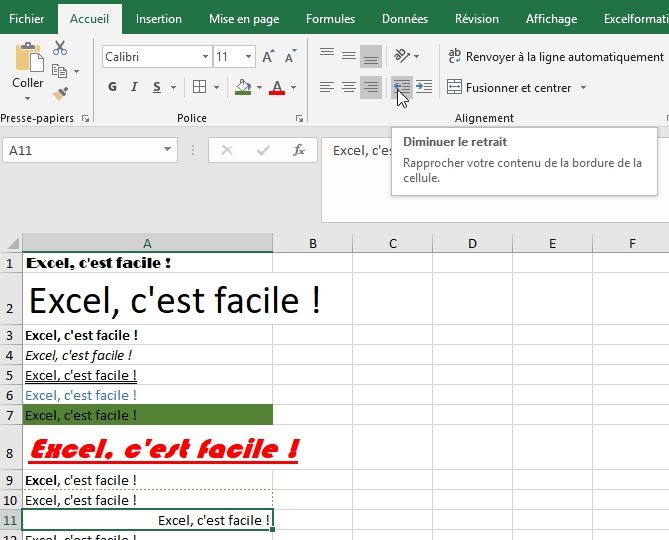
Task: Switch to the Formules tab
Action: pyautogui.click(x=330, y=19)
